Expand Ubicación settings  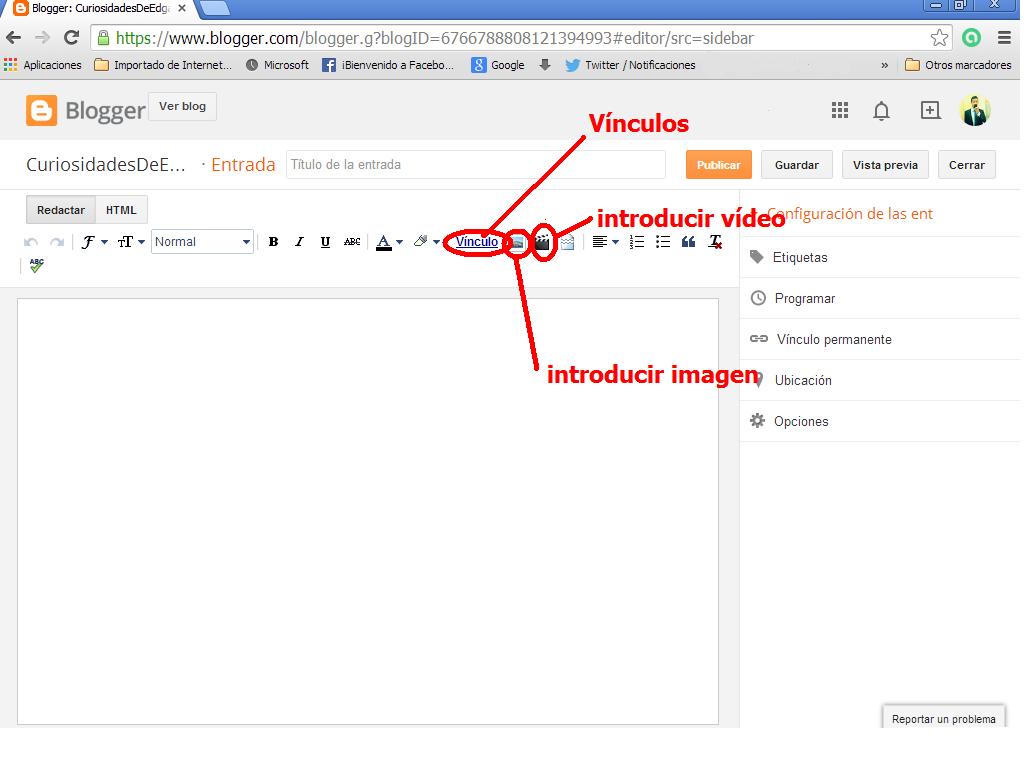[x=880, y=381]
